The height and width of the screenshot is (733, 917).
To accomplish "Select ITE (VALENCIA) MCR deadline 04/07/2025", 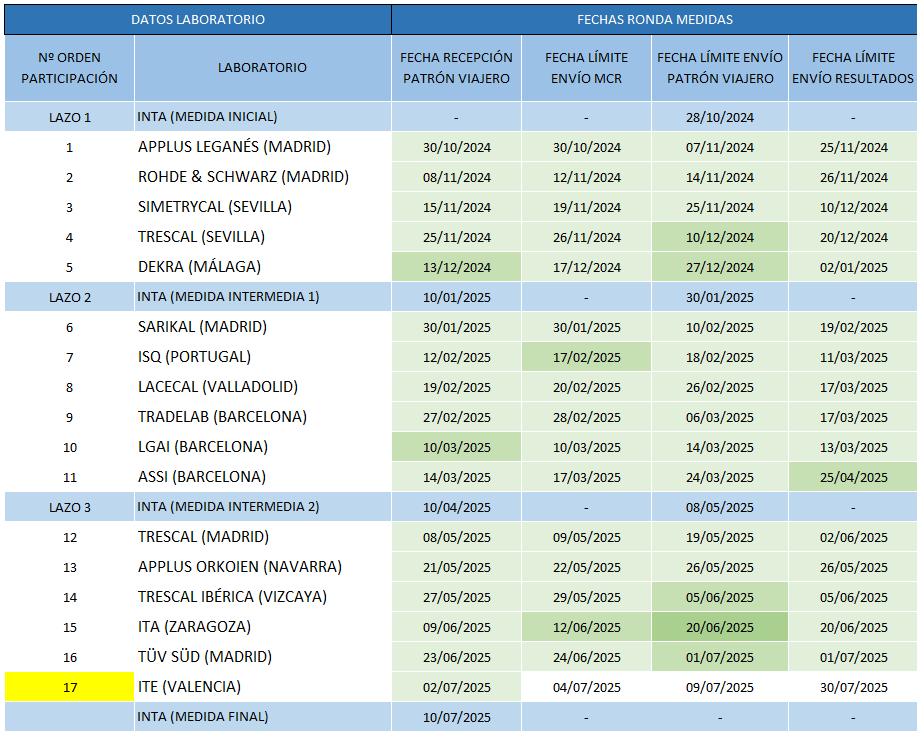I will (x=586, y=687).
